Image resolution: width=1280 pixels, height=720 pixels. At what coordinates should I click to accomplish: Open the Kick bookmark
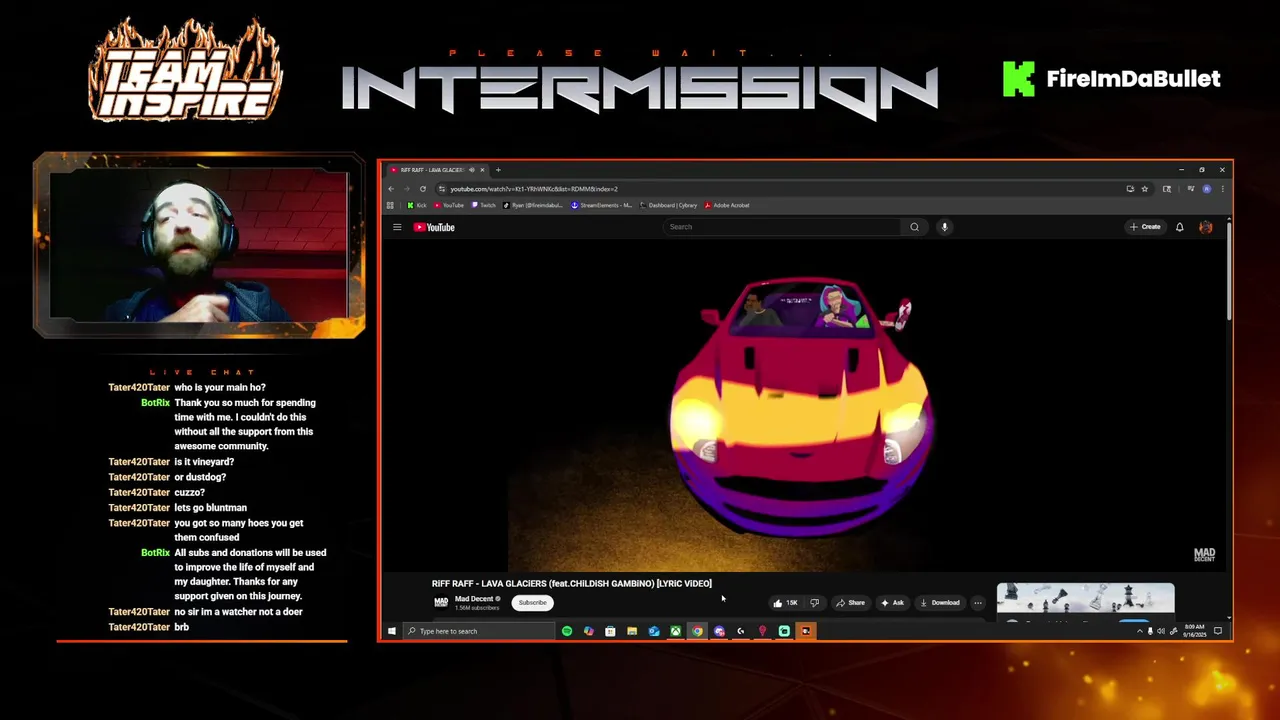tap(417, 205)
